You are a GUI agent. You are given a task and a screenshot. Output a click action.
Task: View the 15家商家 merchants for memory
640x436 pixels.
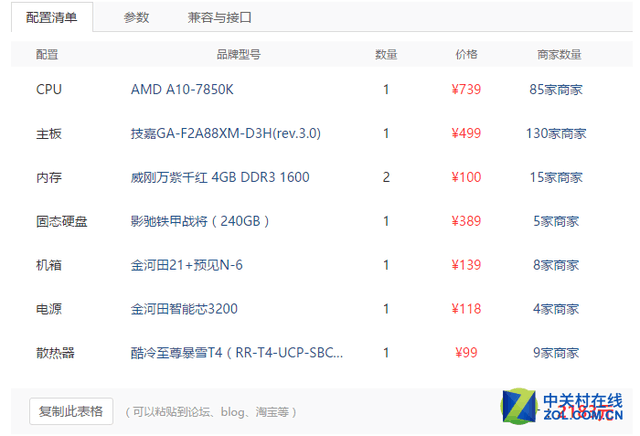pos(556,177)
